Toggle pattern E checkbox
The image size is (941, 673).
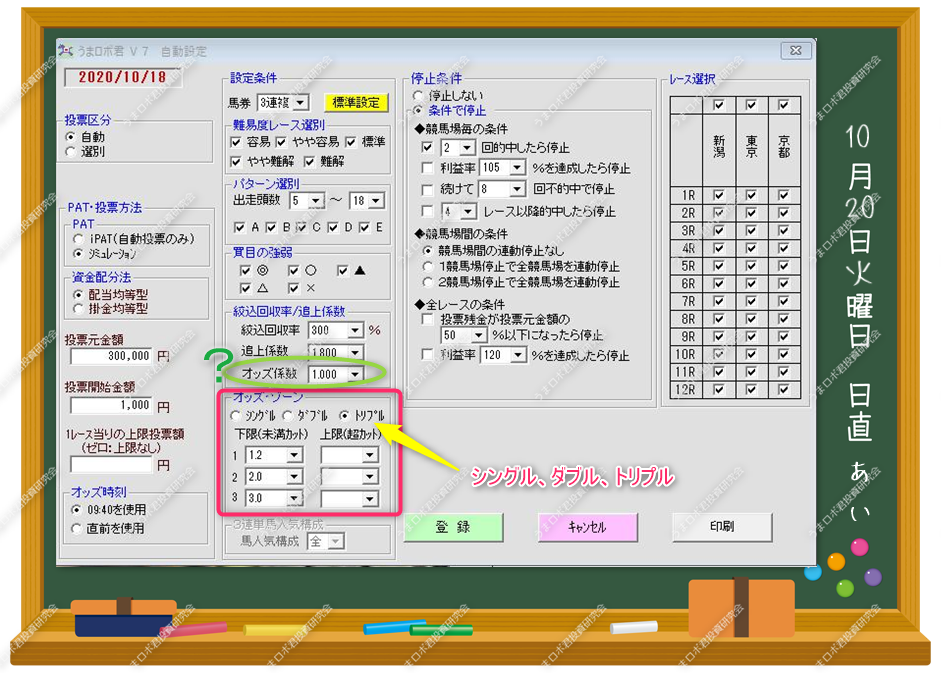(364, 228)
